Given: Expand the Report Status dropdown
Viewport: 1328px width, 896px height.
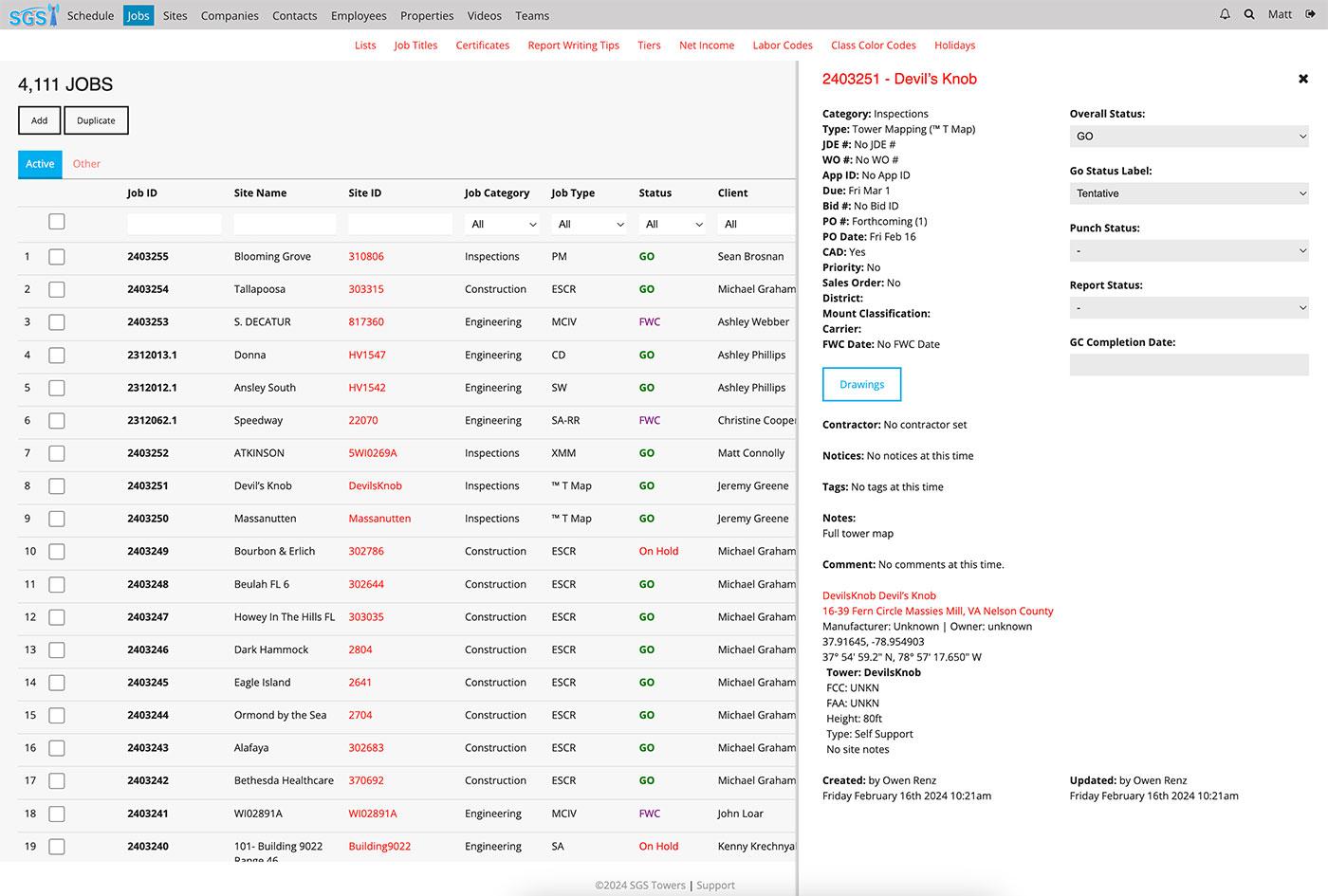Looking at the screenshot, I should pos(1189,308).
